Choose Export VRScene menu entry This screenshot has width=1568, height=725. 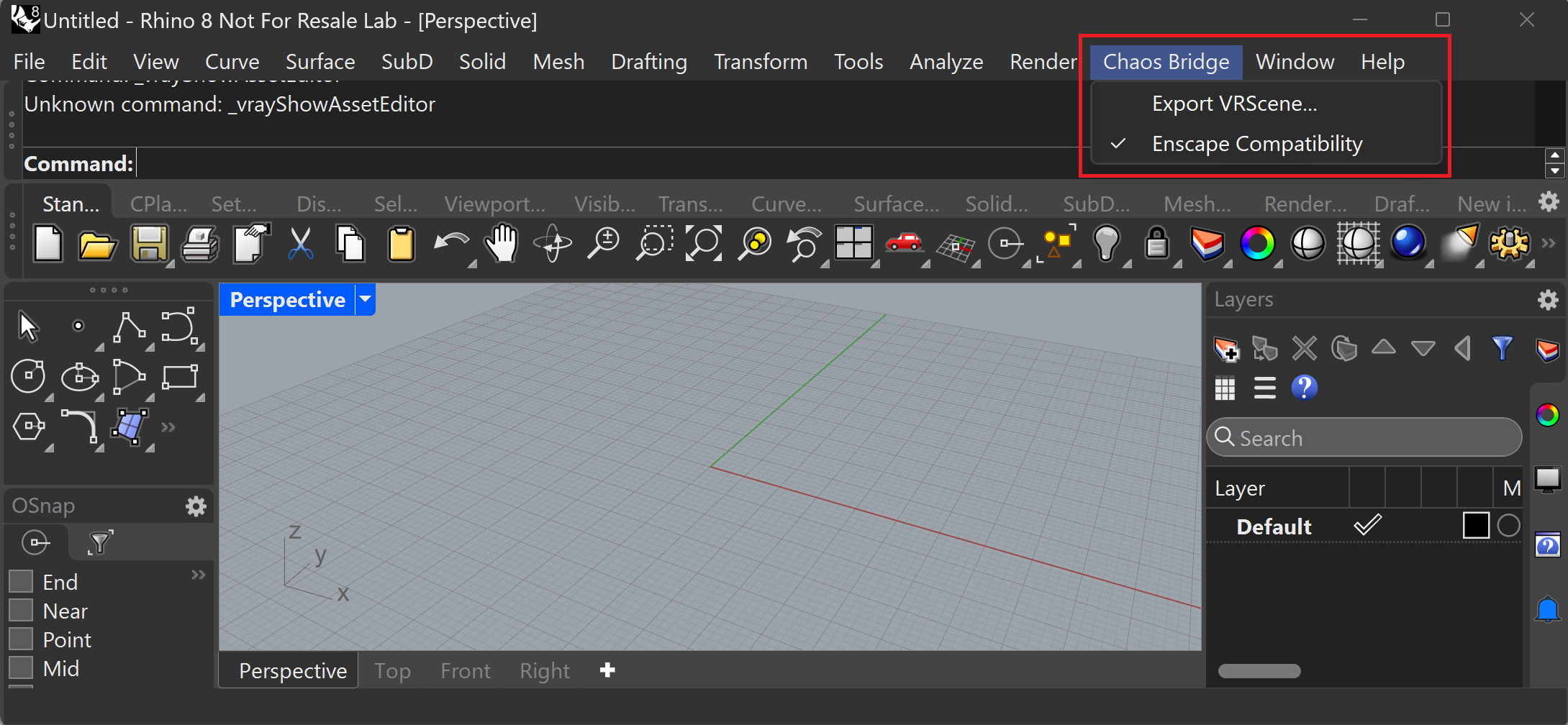click(x=1266, y=104)
